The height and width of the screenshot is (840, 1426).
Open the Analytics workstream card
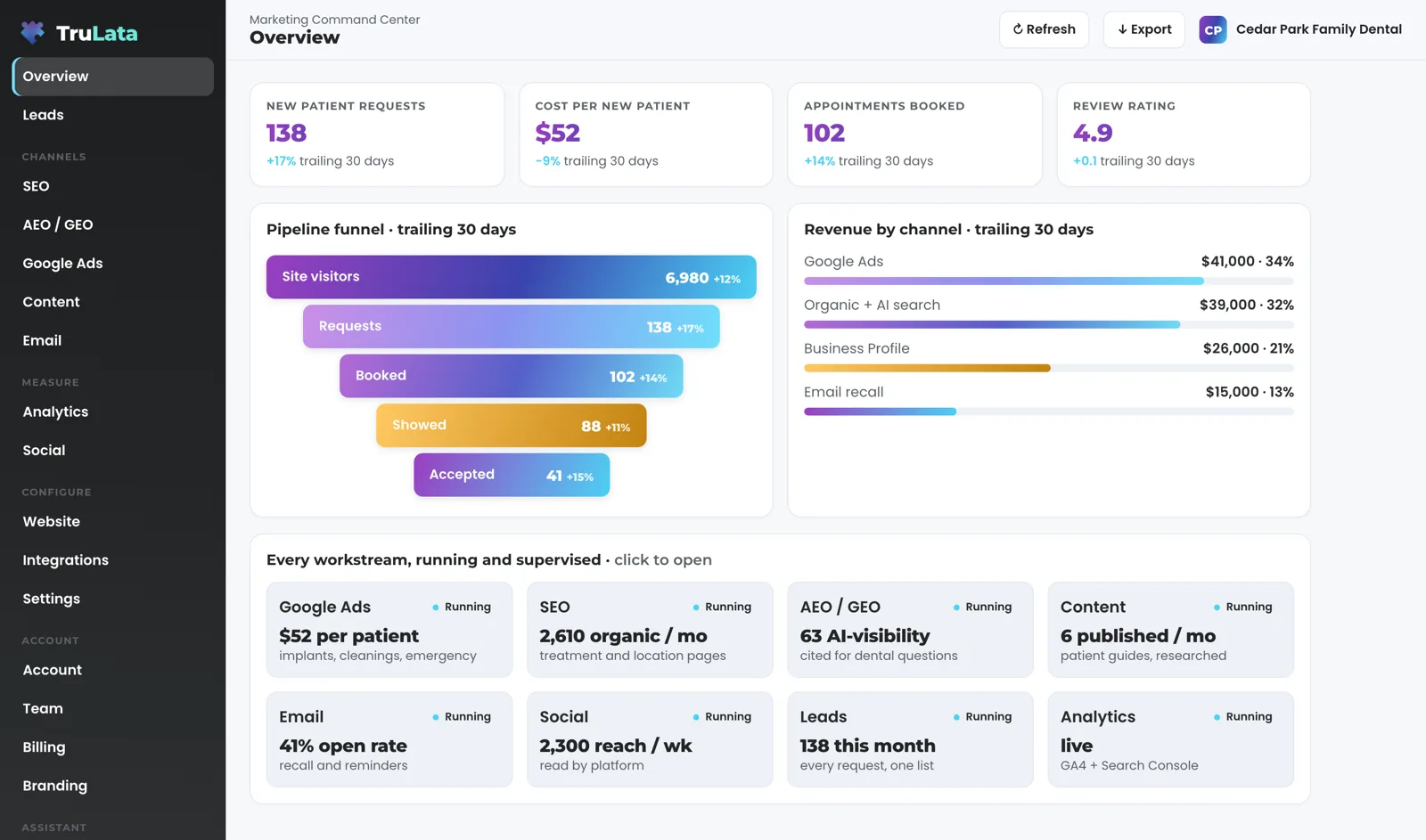(1170, 739)
